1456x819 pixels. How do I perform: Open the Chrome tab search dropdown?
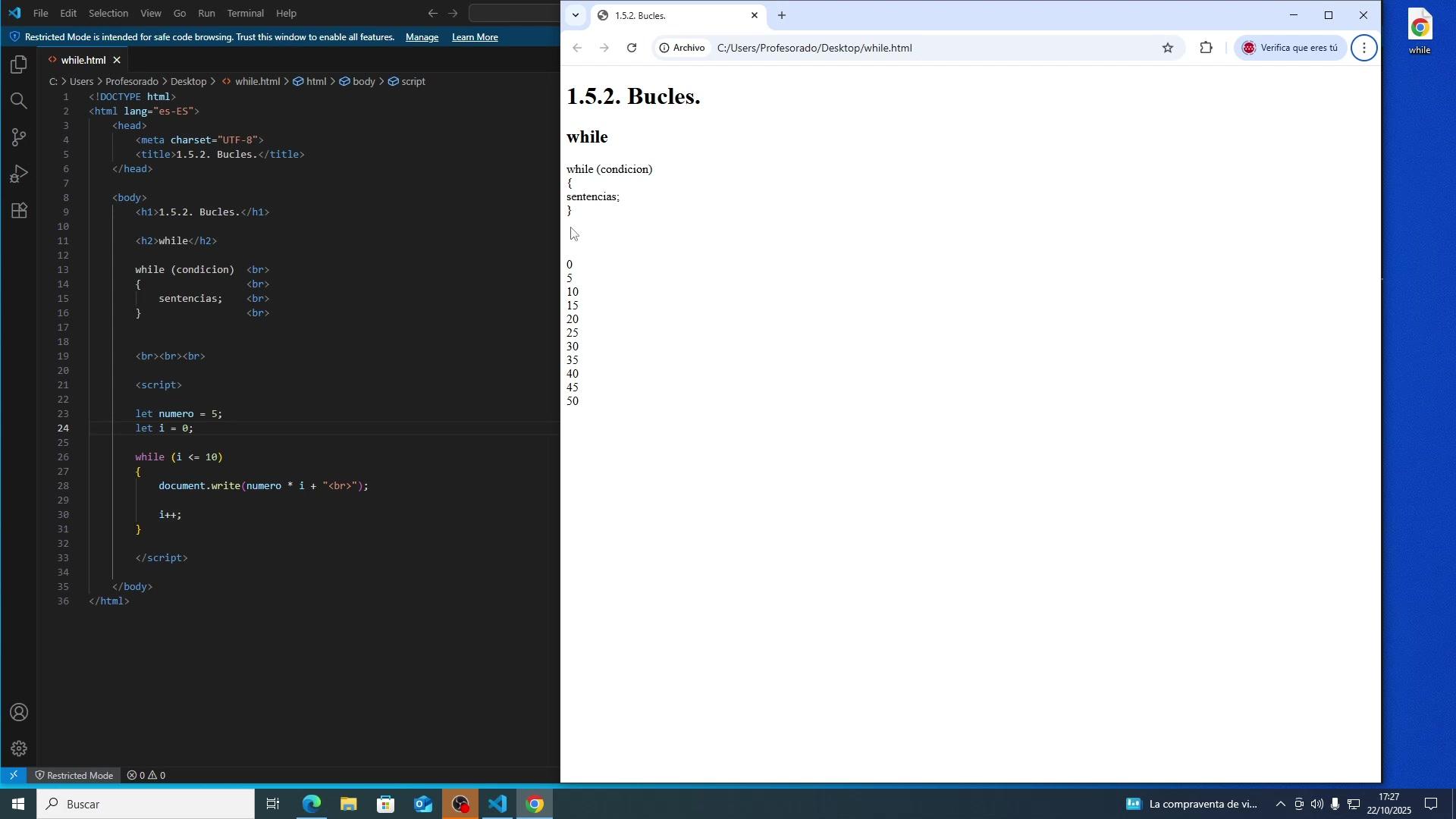(576, 15)
